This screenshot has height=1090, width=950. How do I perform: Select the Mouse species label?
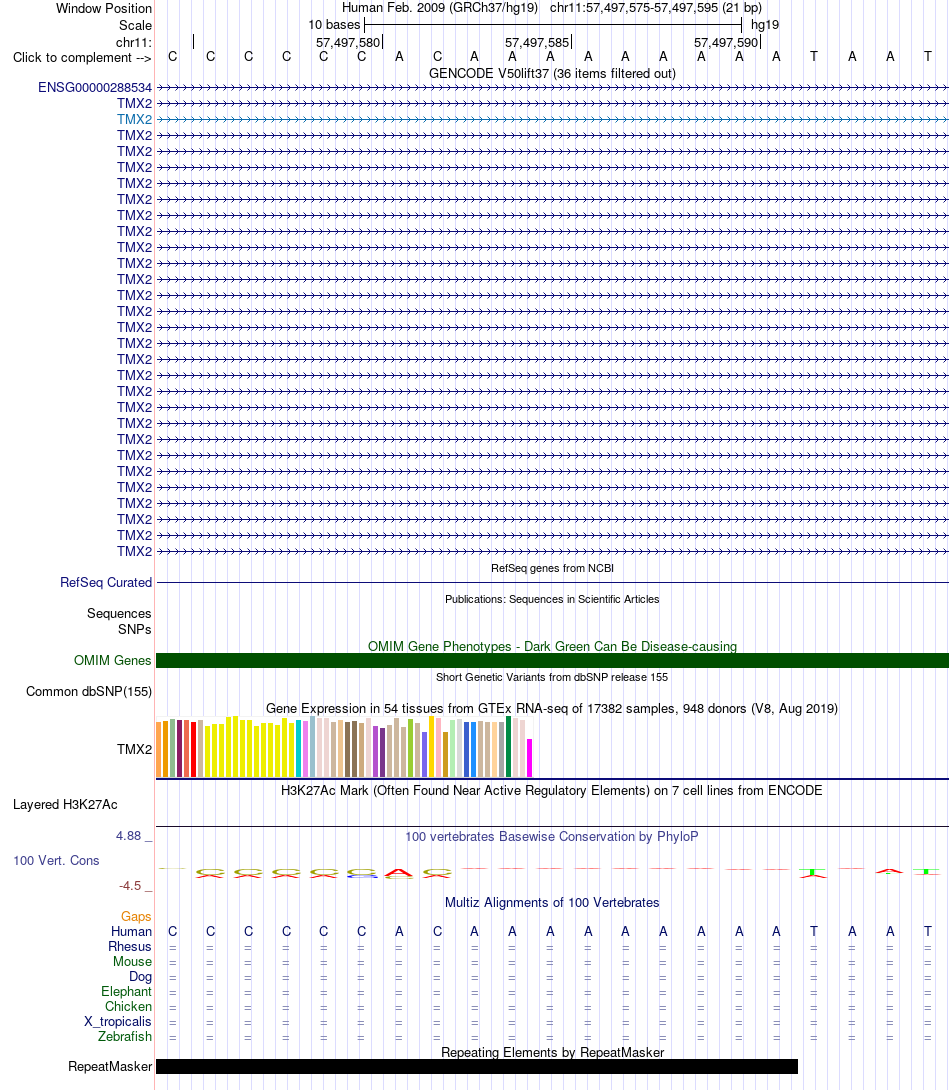[133, 961]
